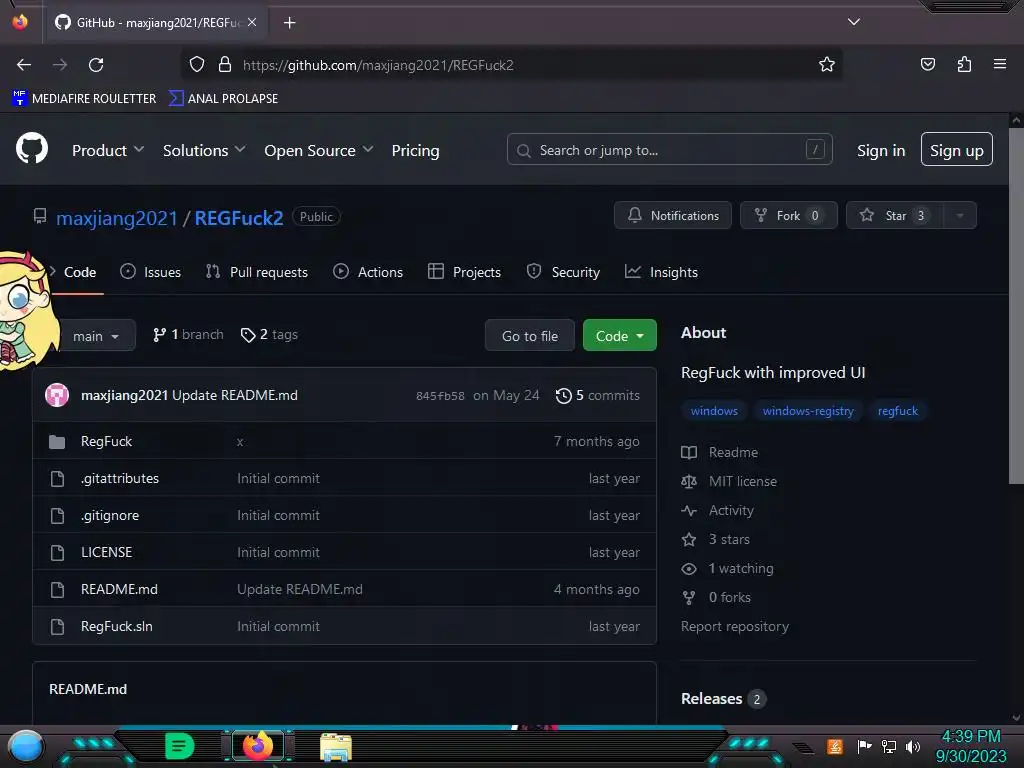Open the browser extensions puzzle icon

click(x=964, y=64)
